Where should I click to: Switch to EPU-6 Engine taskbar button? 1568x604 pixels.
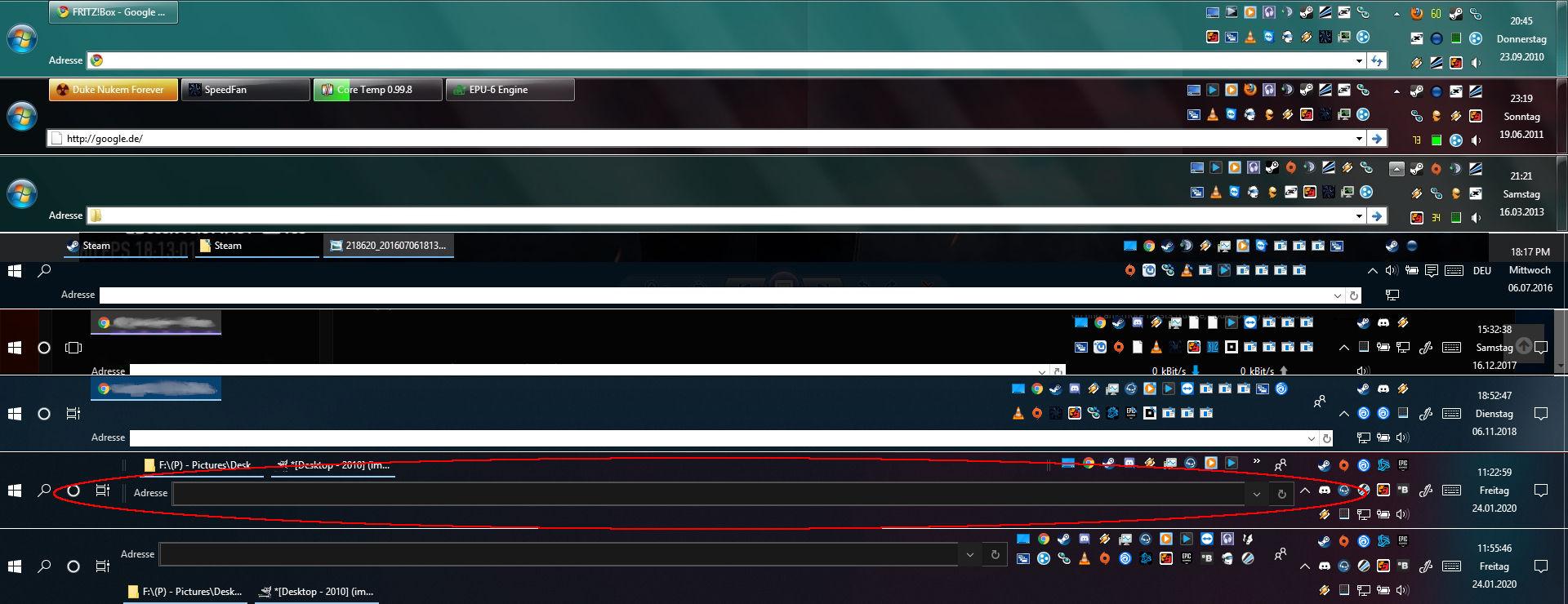click(510, 90)
